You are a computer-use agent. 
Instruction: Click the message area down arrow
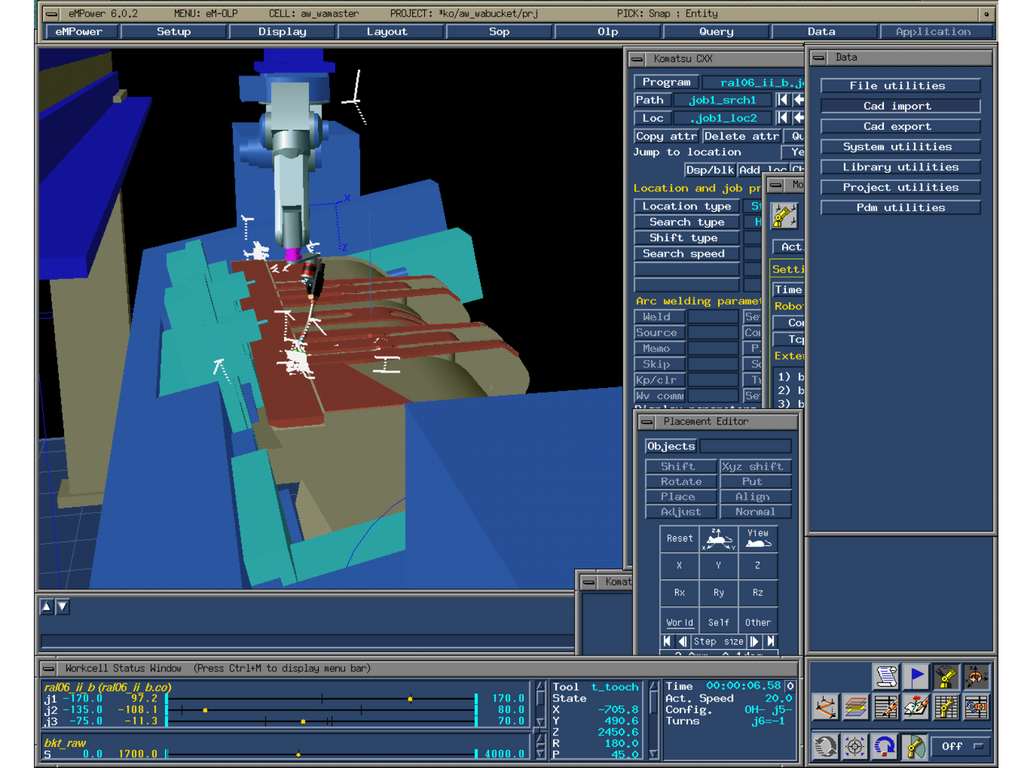(x=62, y=607)
